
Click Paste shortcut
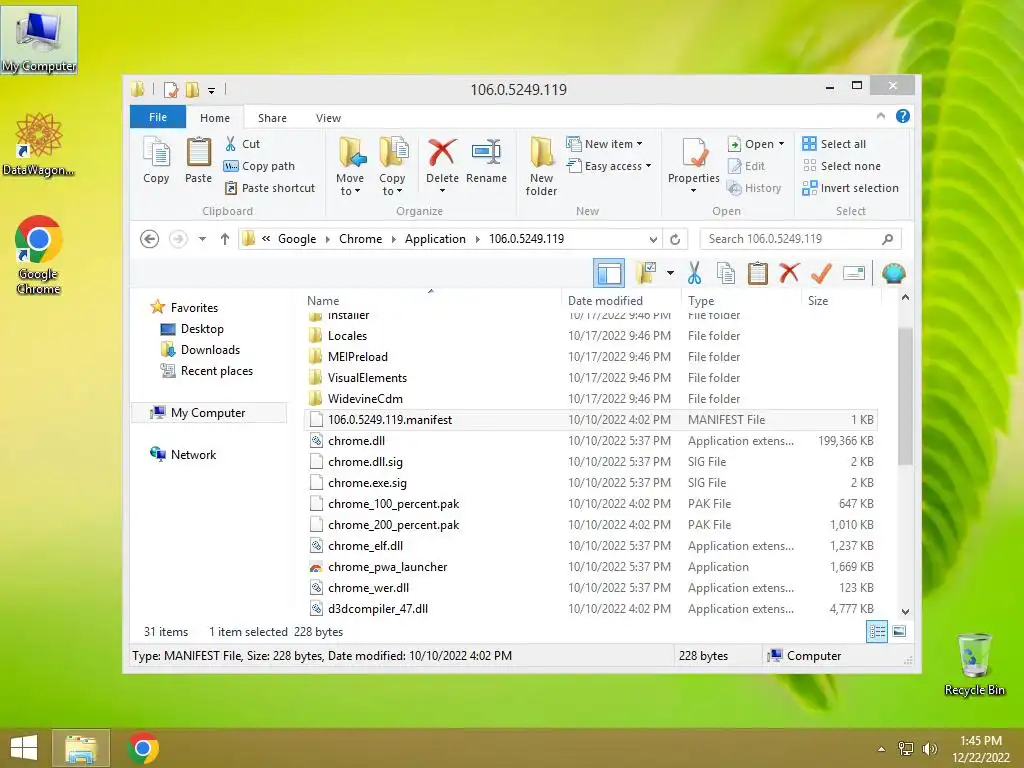click(x=270, y=188)
